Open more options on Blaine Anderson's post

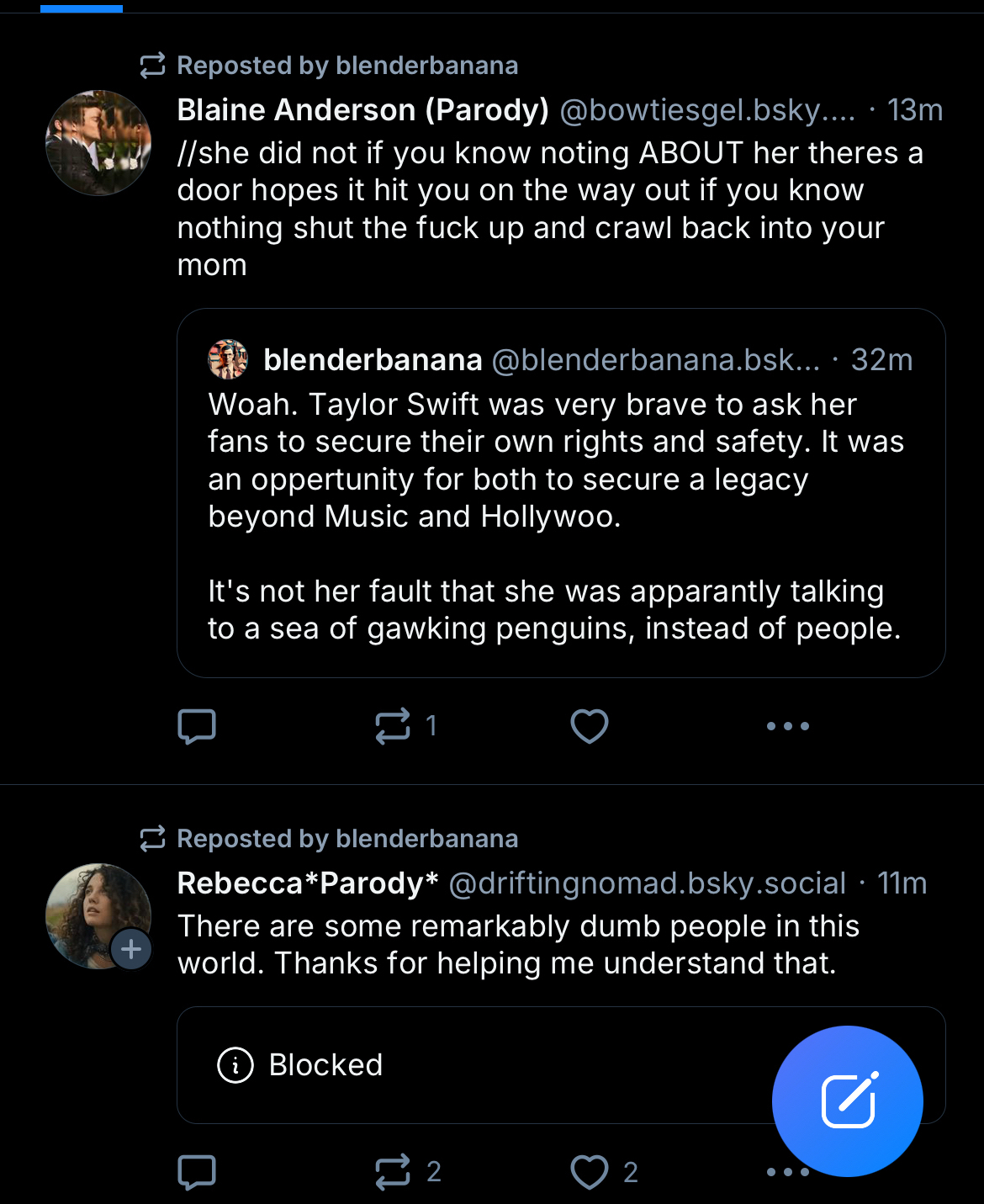click(787, 726)
